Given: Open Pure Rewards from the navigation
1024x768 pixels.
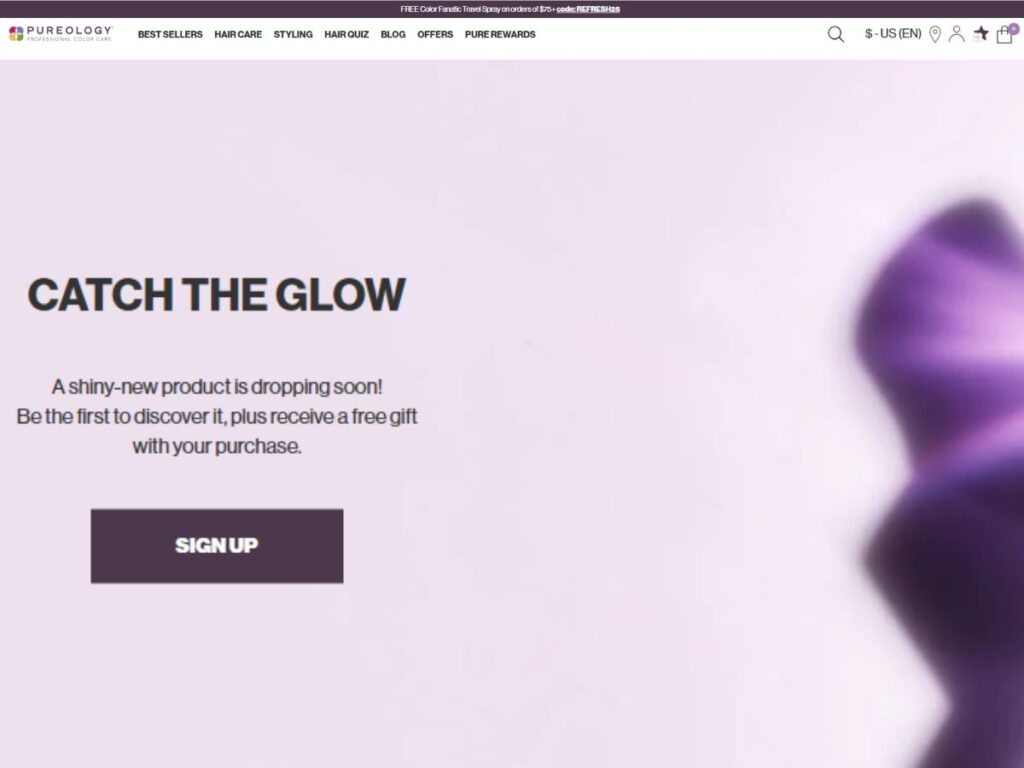Looking at the screenshot, I should [500, 35].
